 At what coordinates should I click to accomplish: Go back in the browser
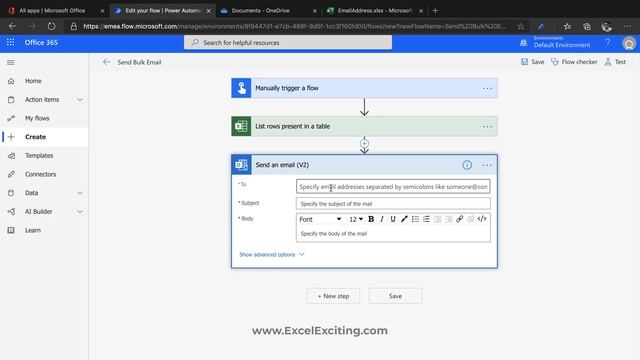[12, 27]
